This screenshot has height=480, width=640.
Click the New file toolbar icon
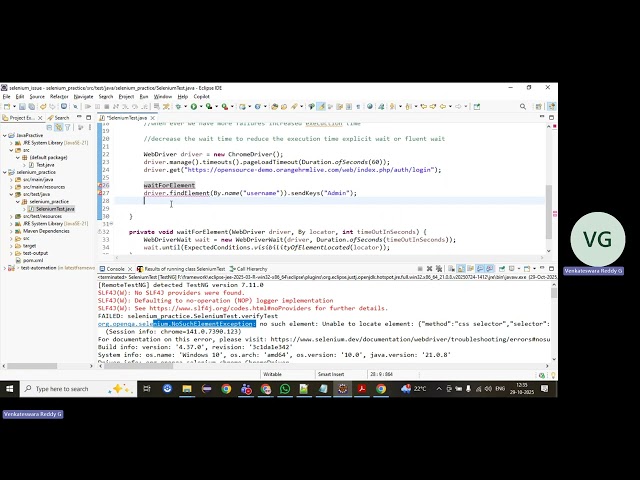[7, 107]
